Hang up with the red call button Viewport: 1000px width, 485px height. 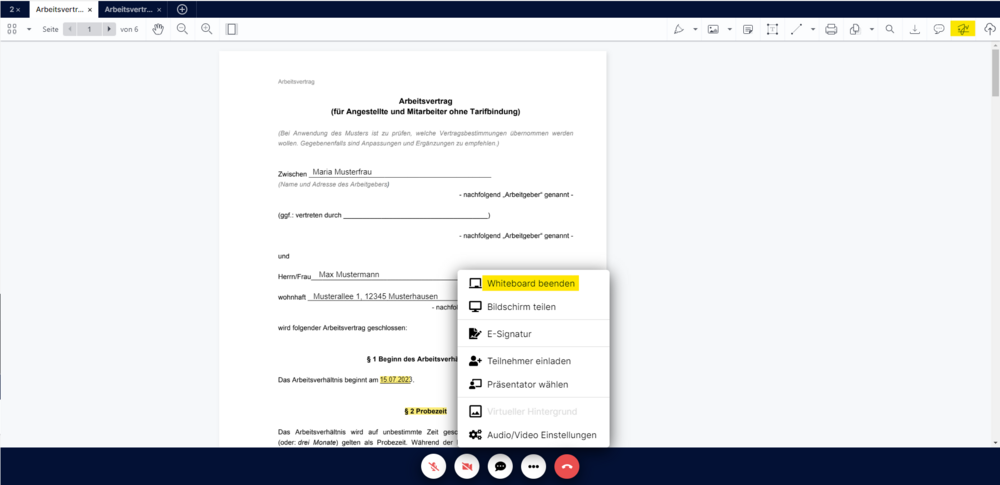coord(567,466)
